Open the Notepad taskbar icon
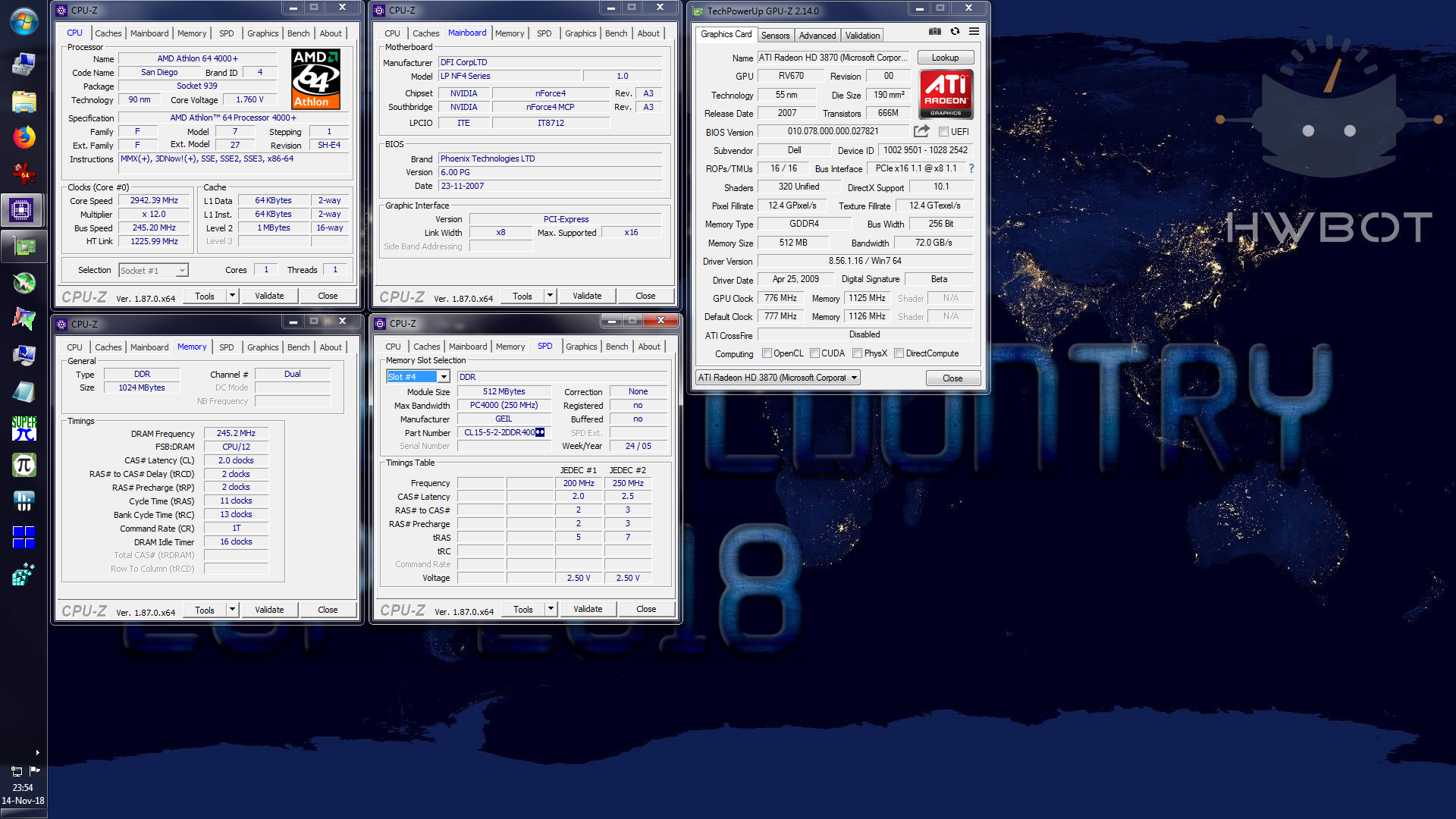This screenshot has height=819, width=1456. tap(24, 392)
